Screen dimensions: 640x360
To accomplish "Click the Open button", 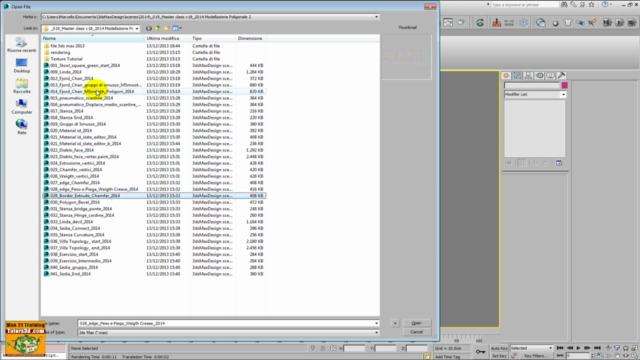I will tap(416, 323).
